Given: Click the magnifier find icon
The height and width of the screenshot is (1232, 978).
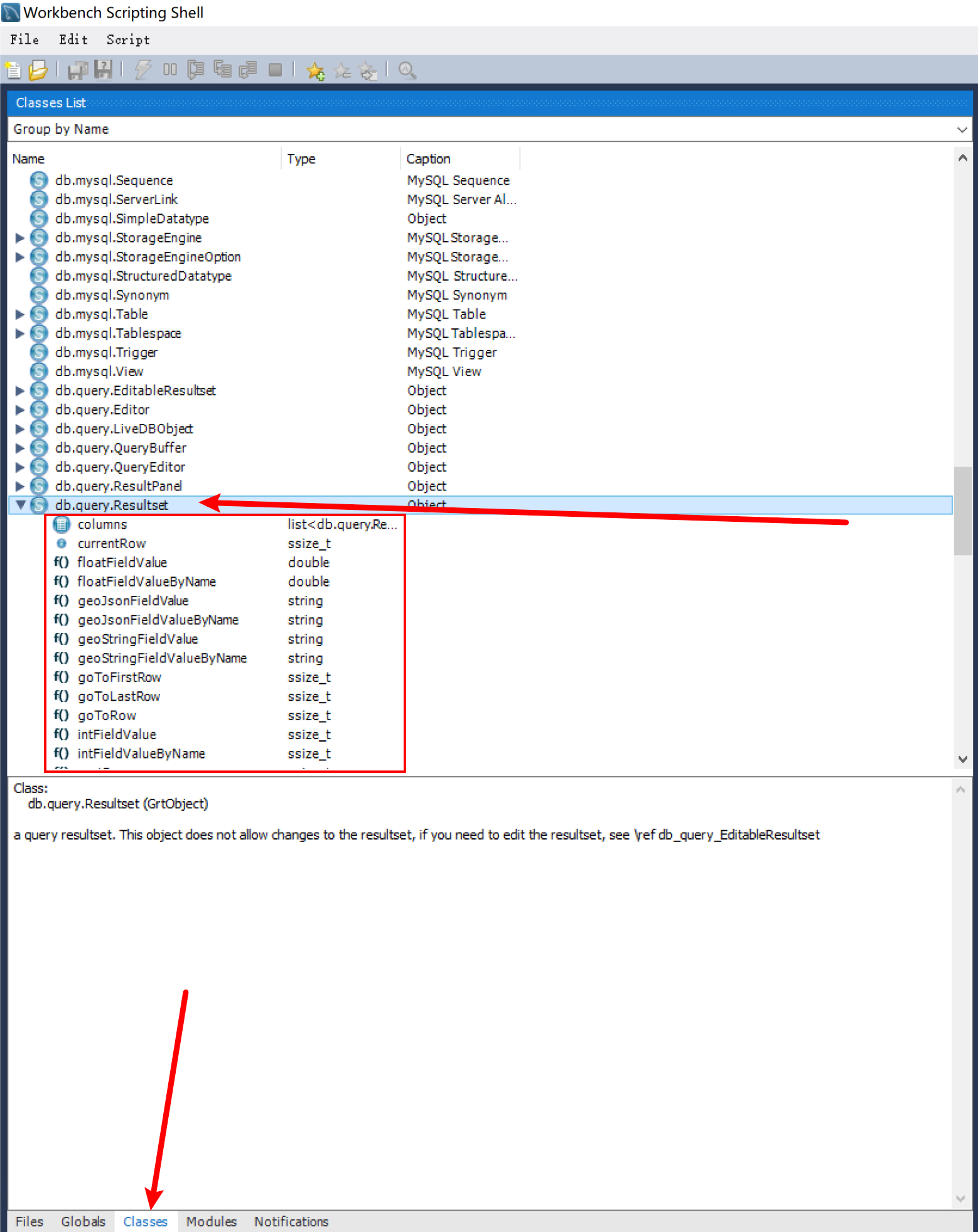Looking at the screenshot, I should pos(407,70).
